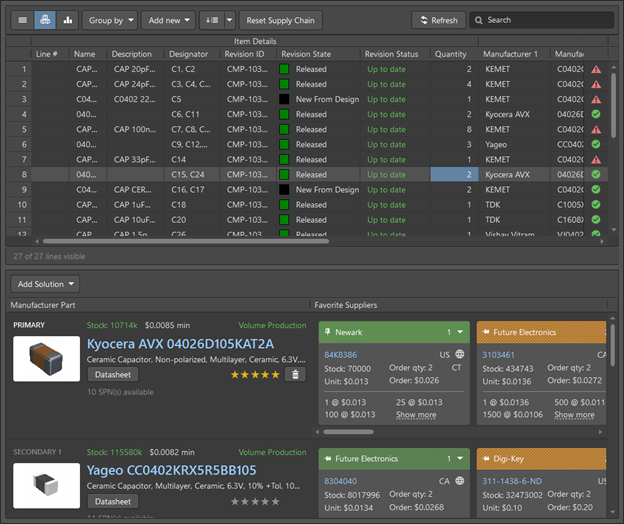Click the flag icon on Newark supplier card
The height and width of the screenshot is (524, 624).
(328, 331)
